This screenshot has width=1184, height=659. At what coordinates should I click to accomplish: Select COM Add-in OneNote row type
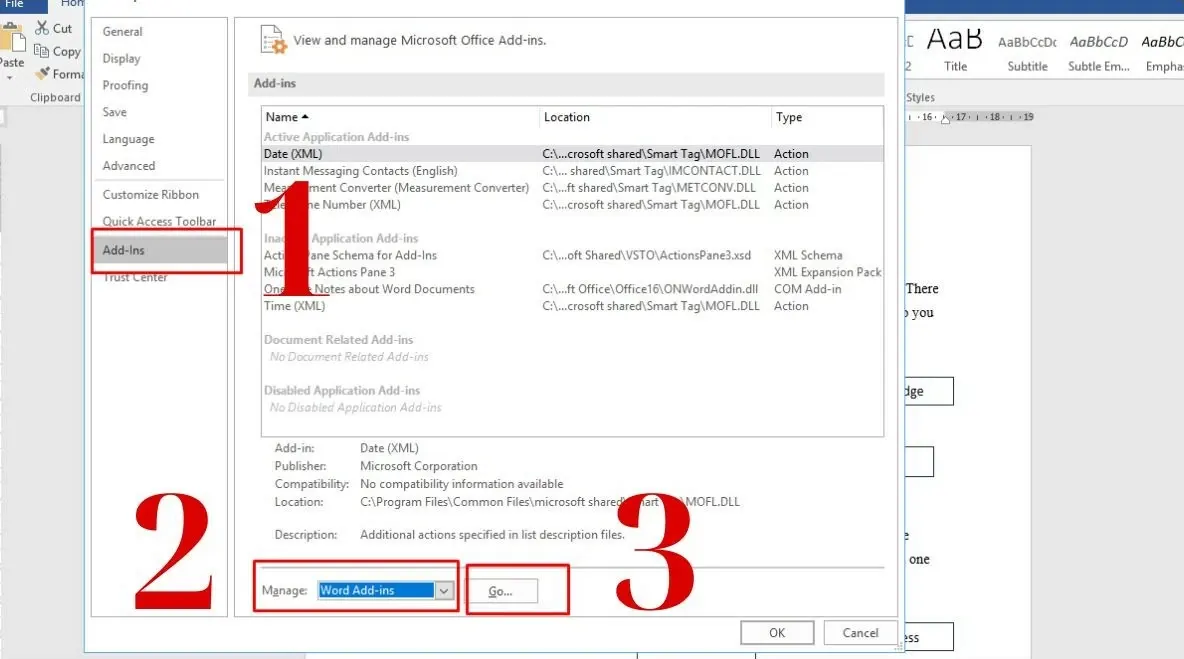pyautogui.click(x=807, y=289)
